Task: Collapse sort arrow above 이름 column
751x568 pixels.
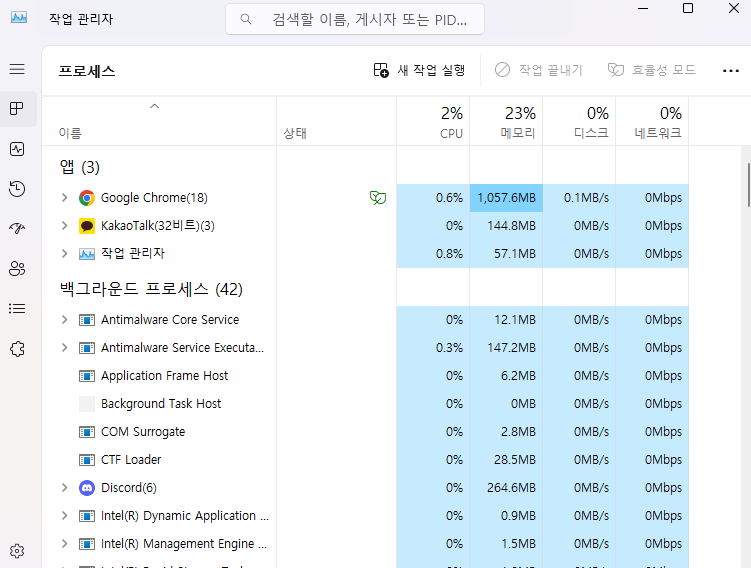Action: 154,106
